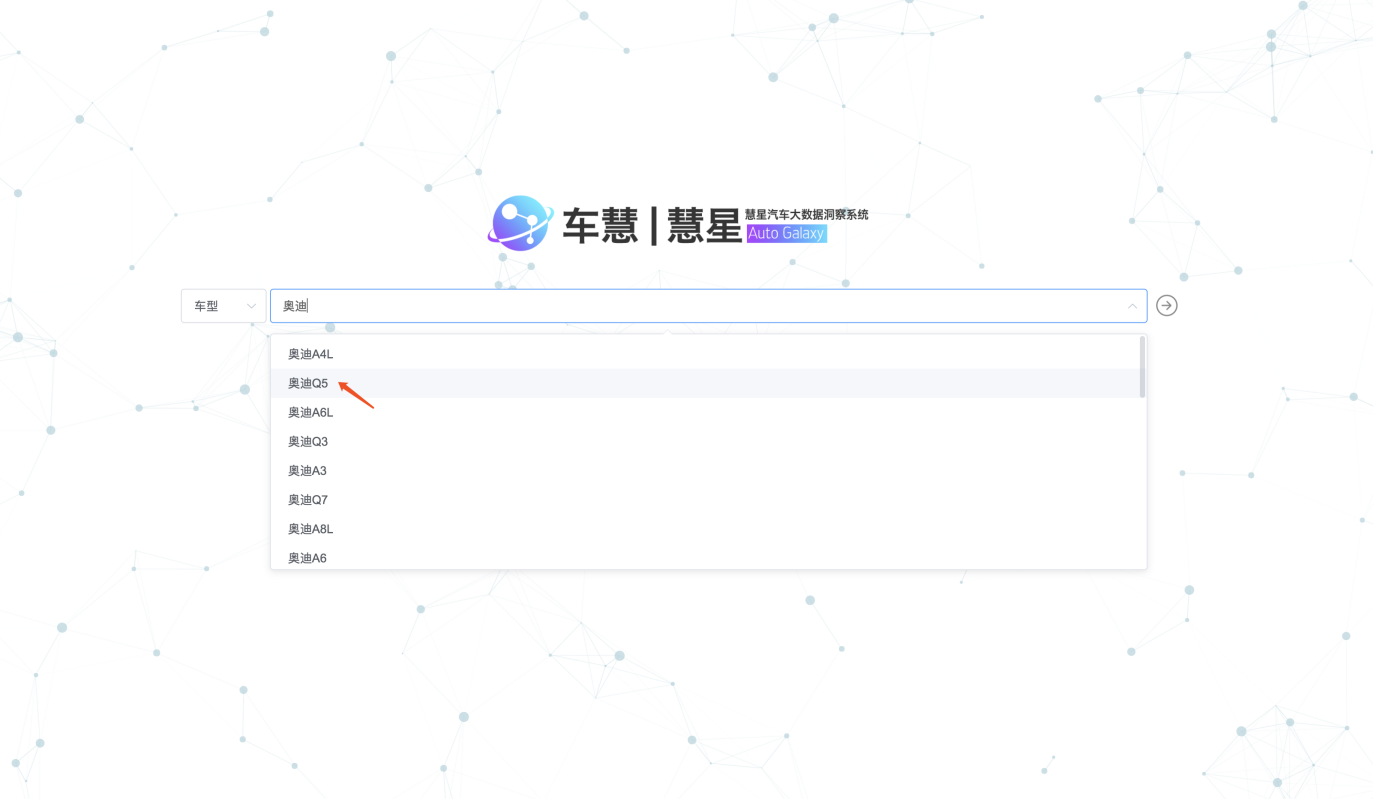Click the Auto Galaxy purple badge
1373x799 pixels.
[787, 233]
